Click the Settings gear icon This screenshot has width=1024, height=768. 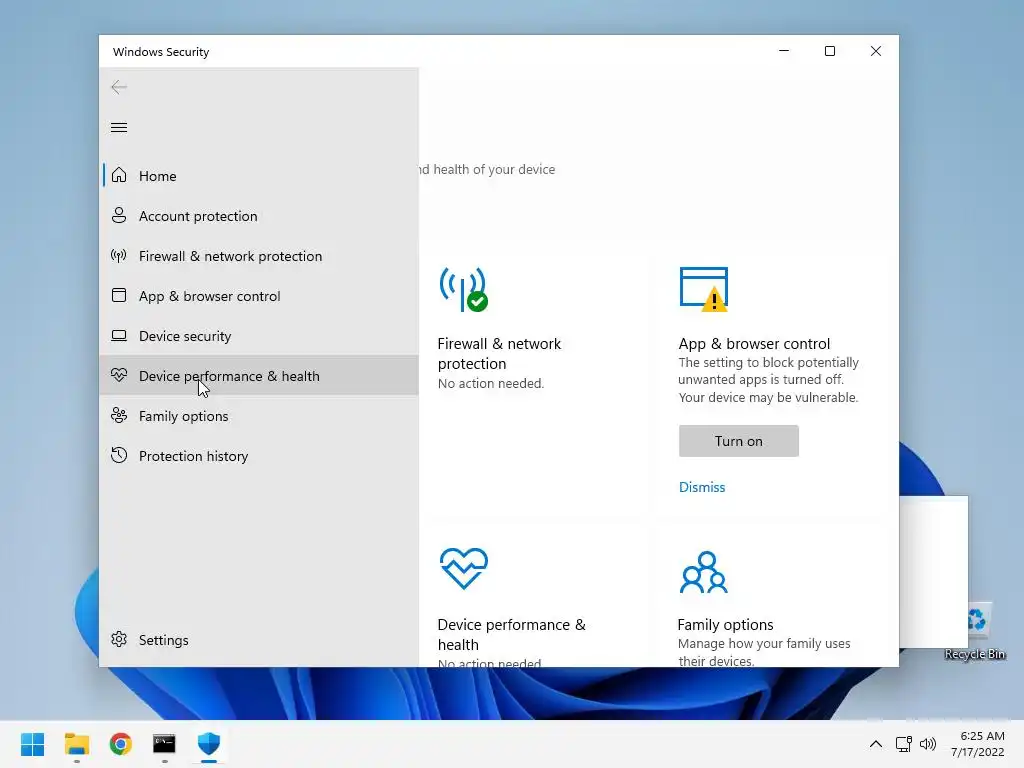(119, 639)
